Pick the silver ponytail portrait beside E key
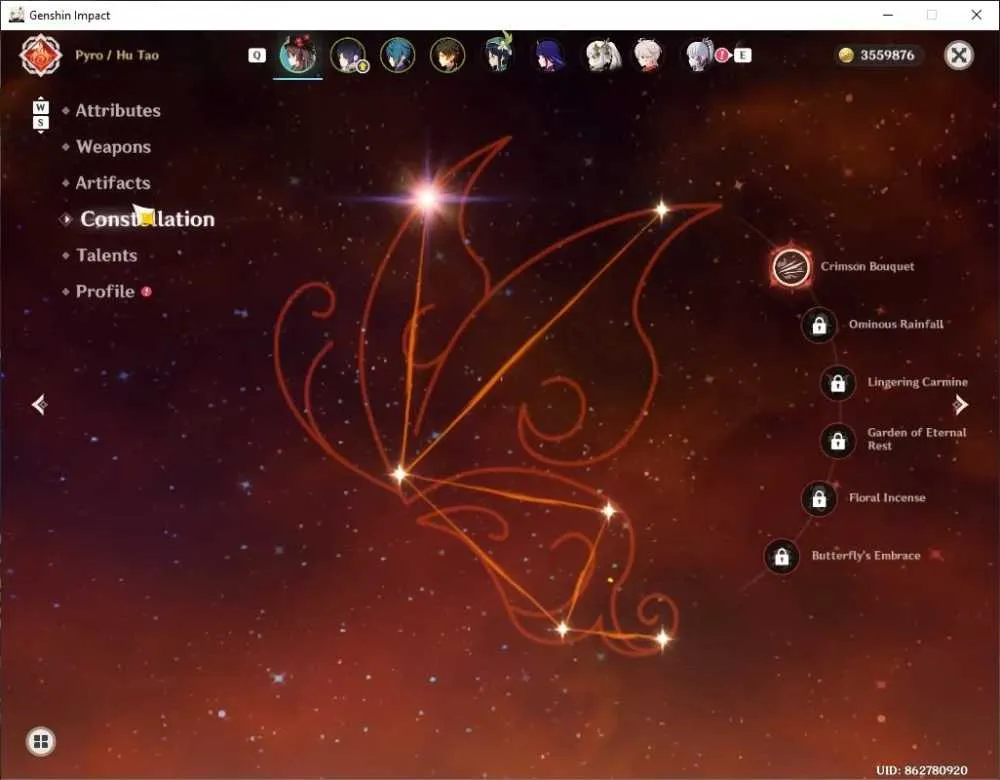Image resolution: width=1000 pixels, height=780 pixels. pos(700,55)
